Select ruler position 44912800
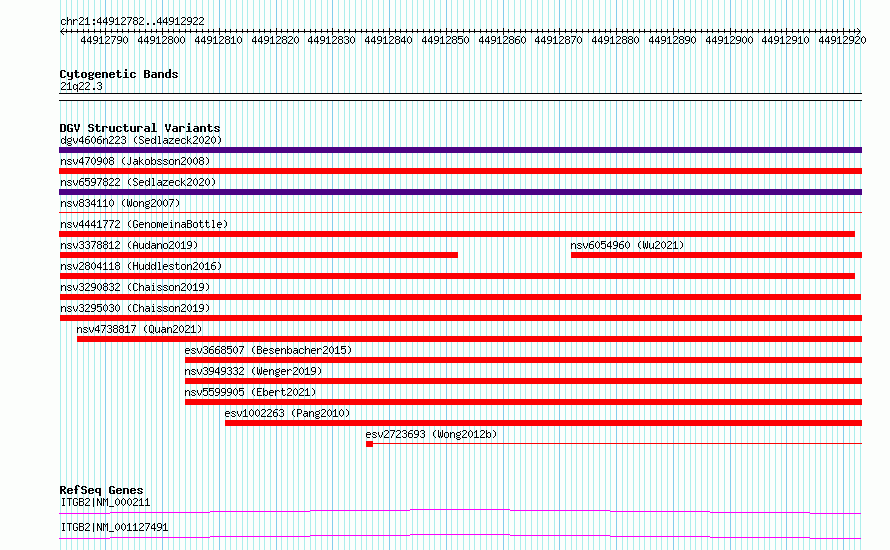 pyautogui.click(x=161, y=40)
